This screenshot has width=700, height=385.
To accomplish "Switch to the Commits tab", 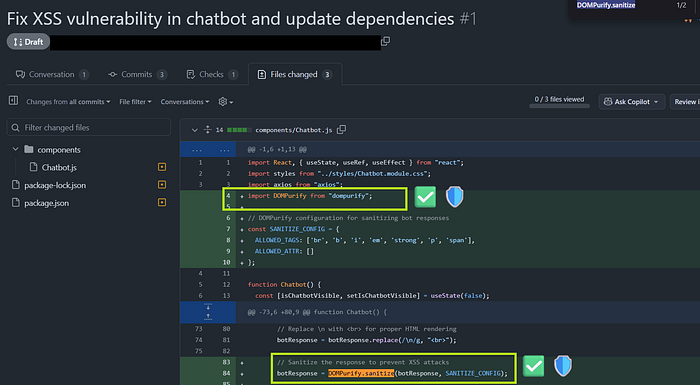I will pos(137,74).
